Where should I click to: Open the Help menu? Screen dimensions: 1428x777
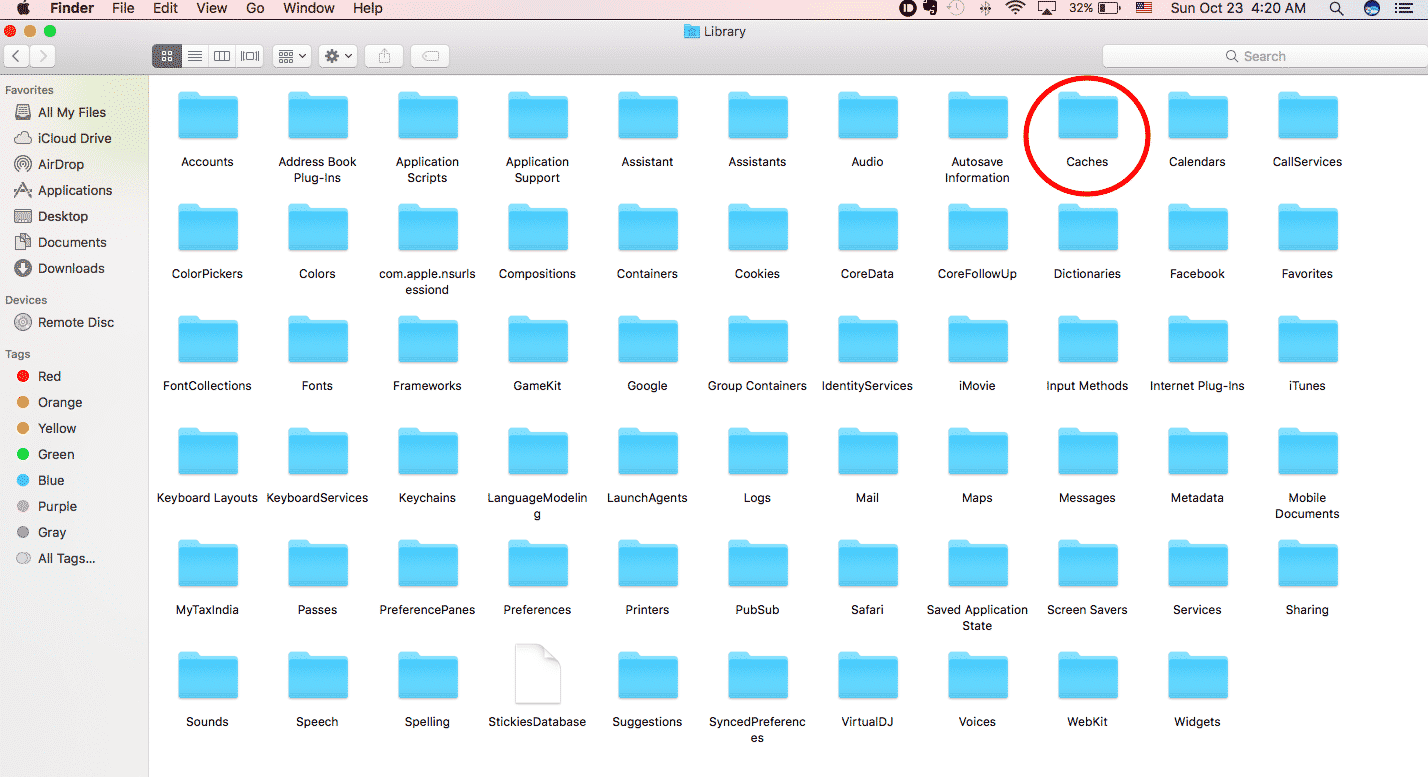(x=367, y=8)
